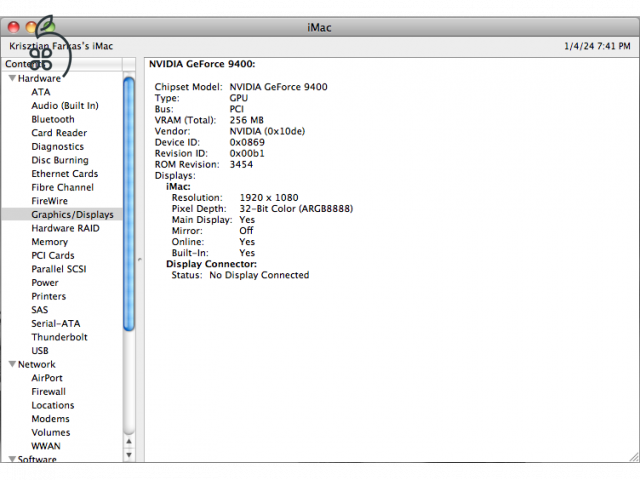Select Printers in the list
This screenshot has width=640, height=480.
[49, 296]
